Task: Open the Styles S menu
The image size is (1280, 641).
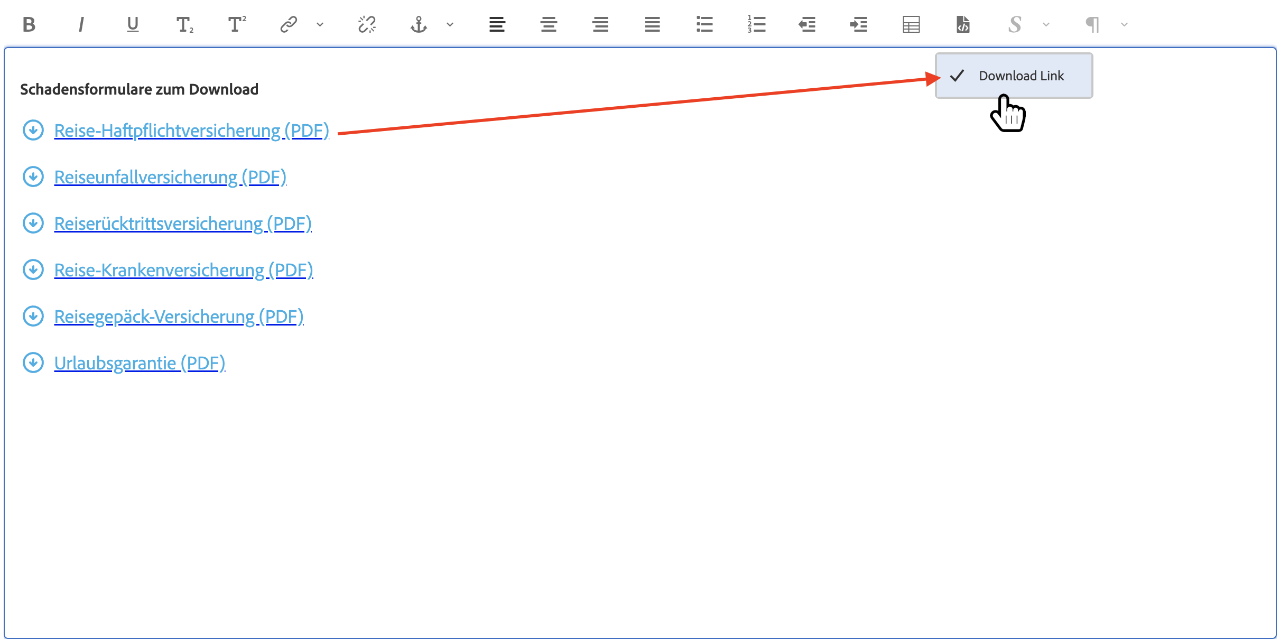Action: pyautogui.click(x=1015, y=25)
